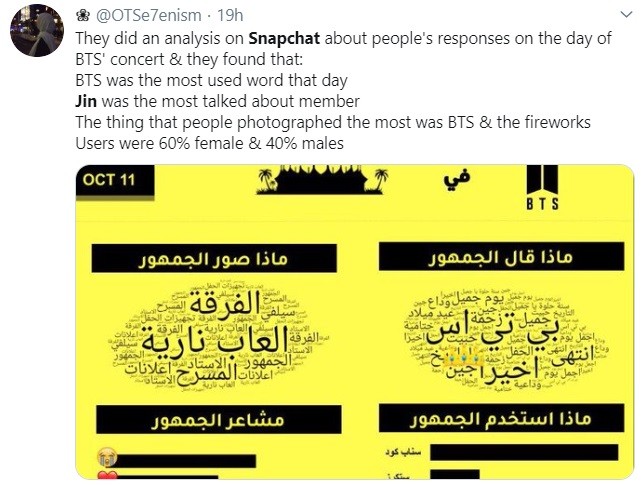Click the BTS logo in the infographic

pos(542,190)
